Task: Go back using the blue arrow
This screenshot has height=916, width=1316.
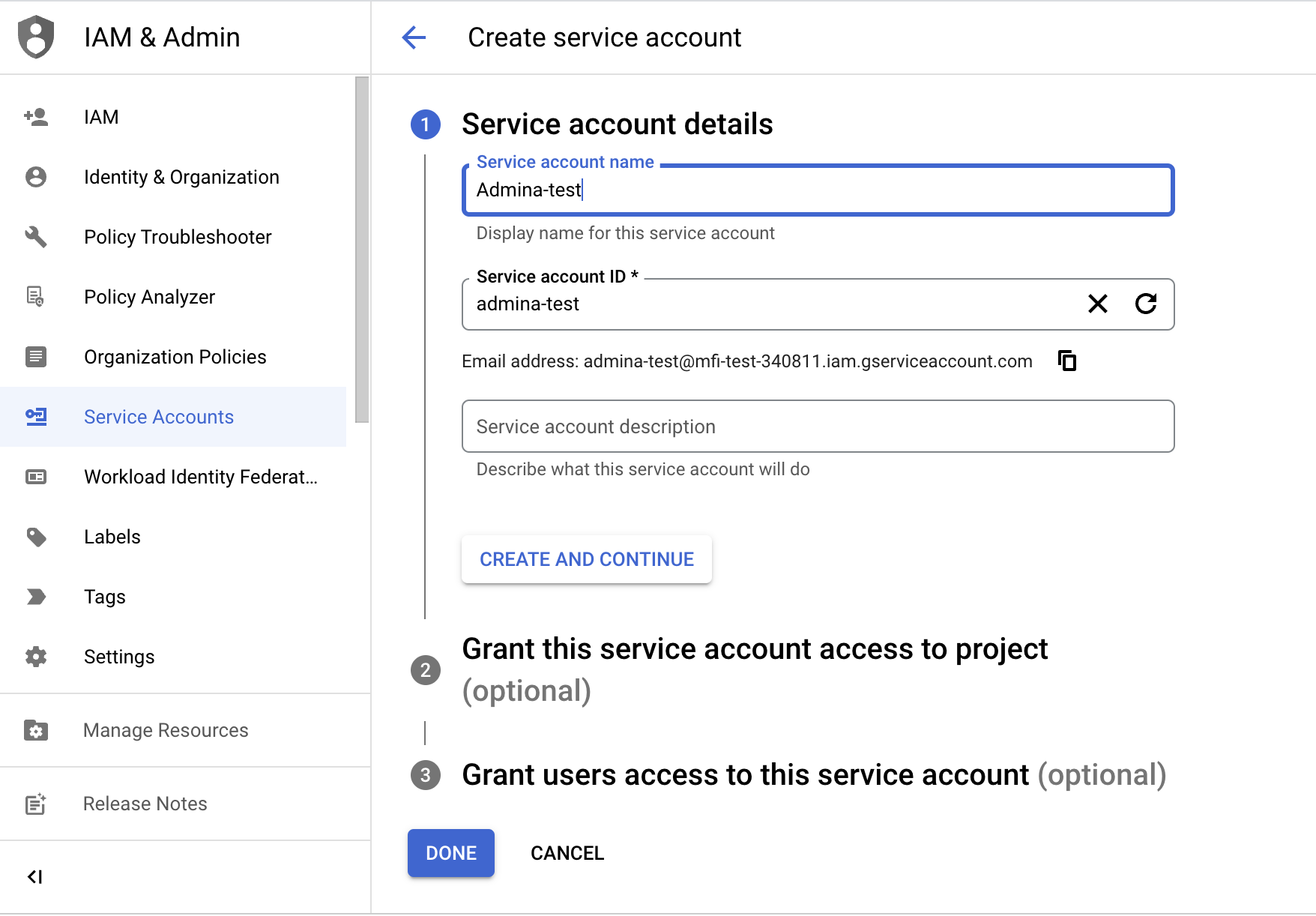Action: click(414, 37)
